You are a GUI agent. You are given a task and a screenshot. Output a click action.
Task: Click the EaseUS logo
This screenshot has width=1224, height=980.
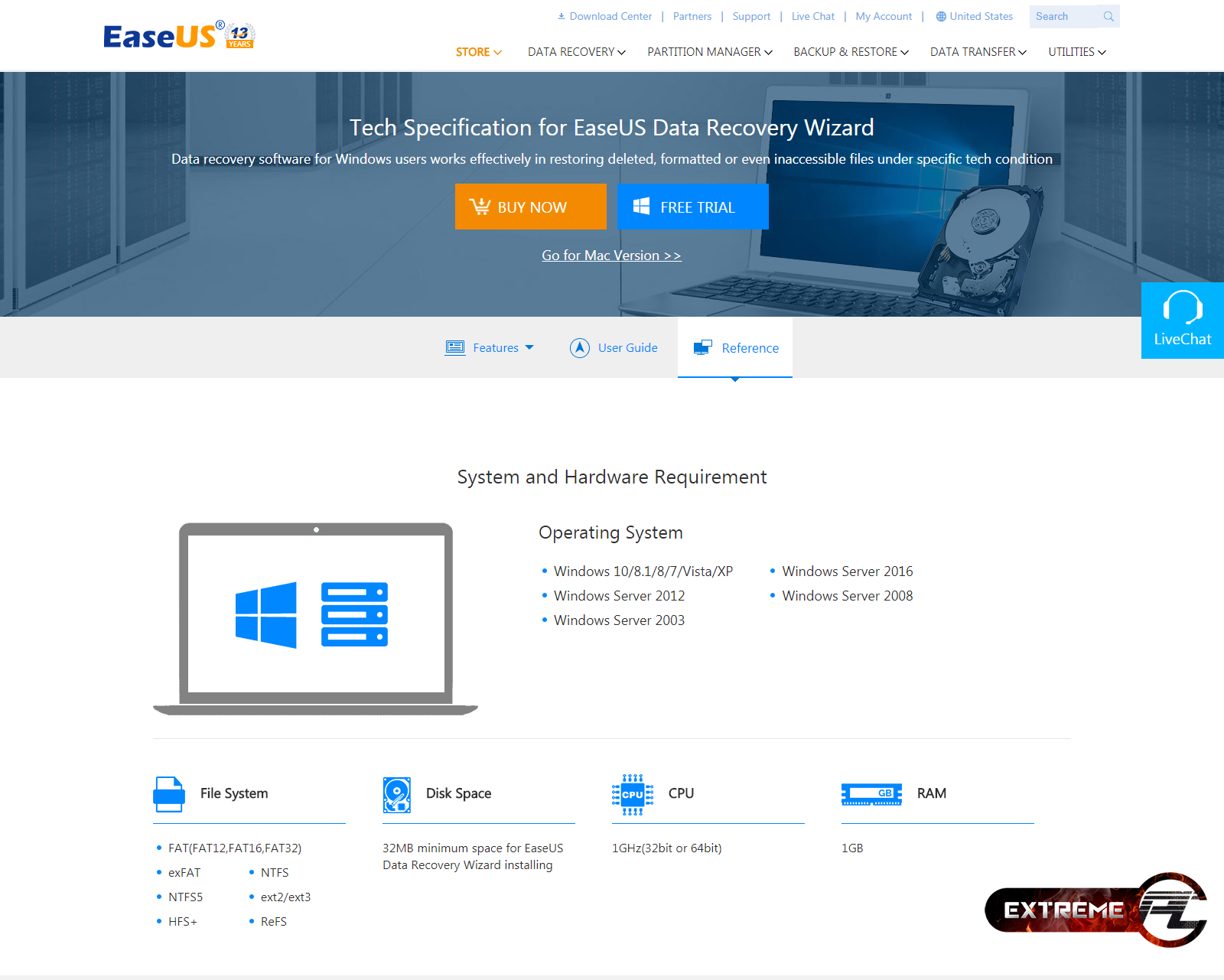click(x=160, y=36)
